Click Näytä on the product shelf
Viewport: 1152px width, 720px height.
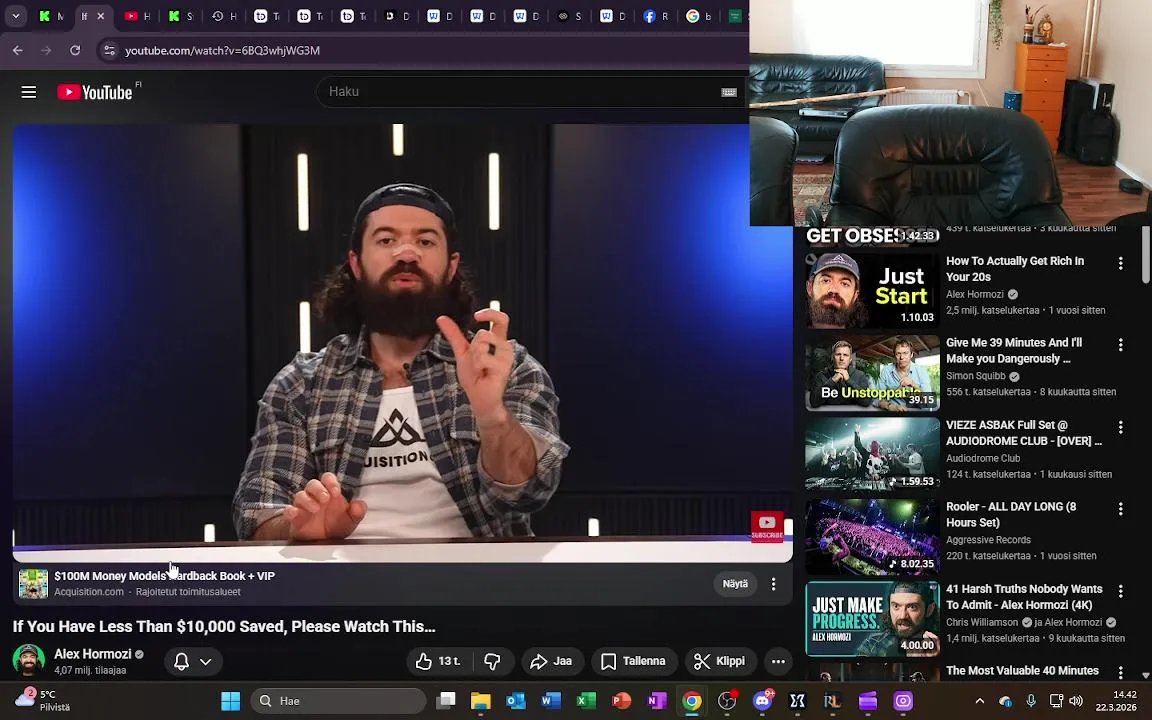(x=735, y=584)
